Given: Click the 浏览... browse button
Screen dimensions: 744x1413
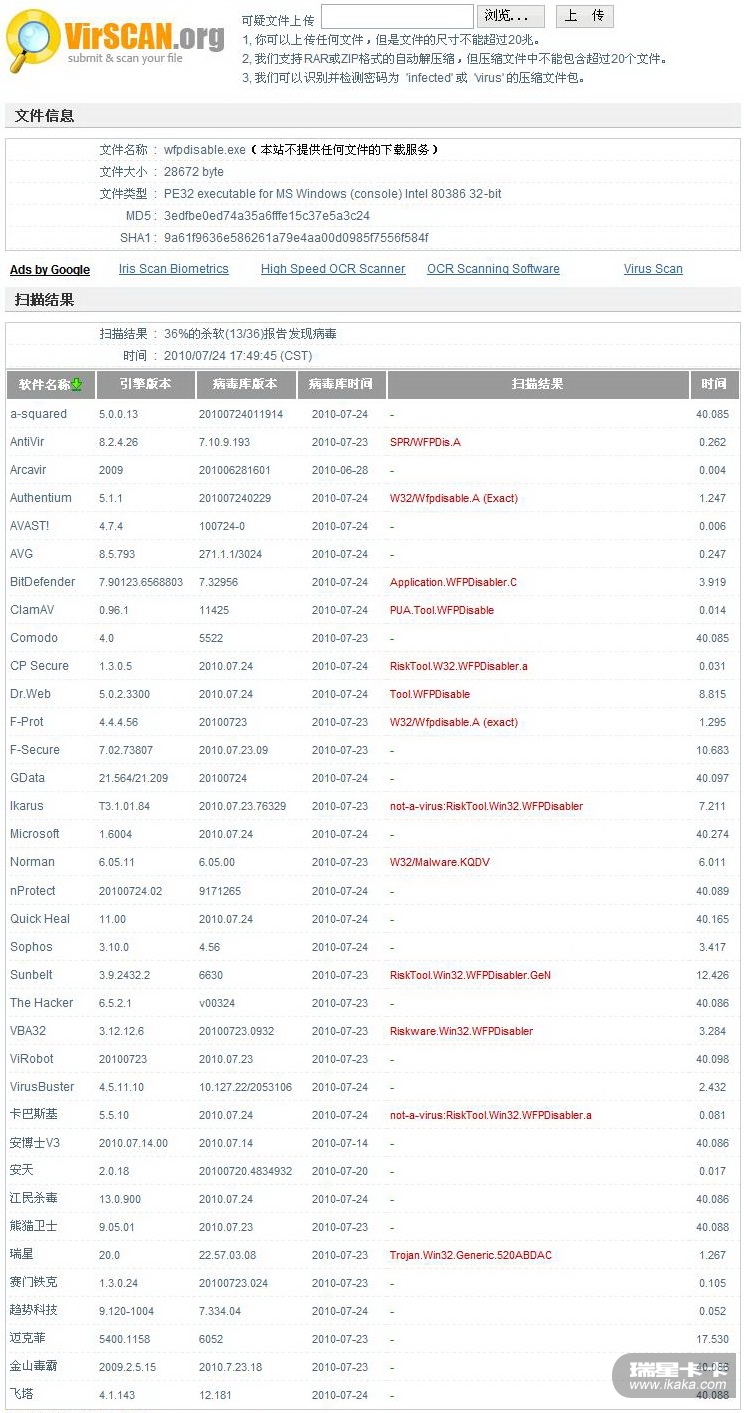Looking at the screenshot, I should tap(512, 16).
